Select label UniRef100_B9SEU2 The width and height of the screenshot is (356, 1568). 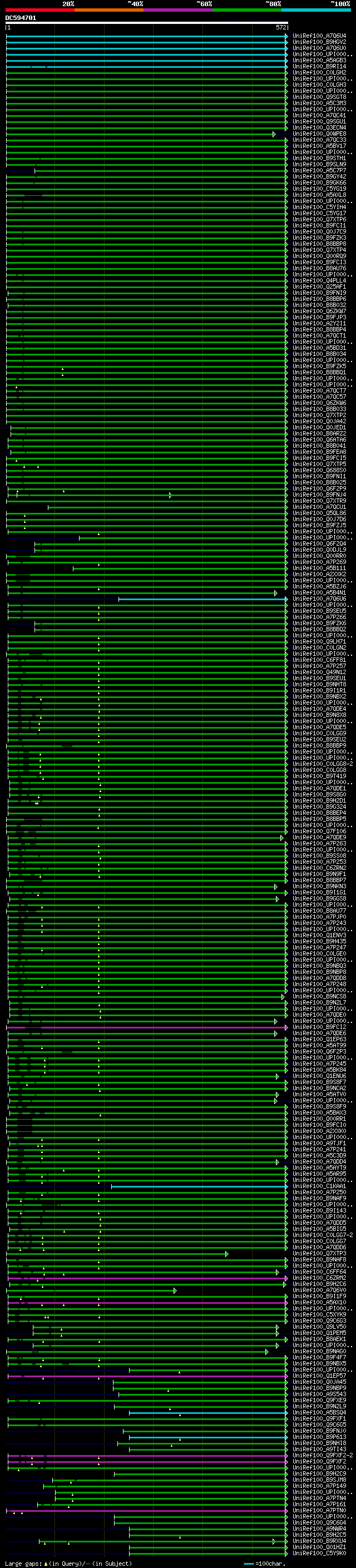[319, 739]
